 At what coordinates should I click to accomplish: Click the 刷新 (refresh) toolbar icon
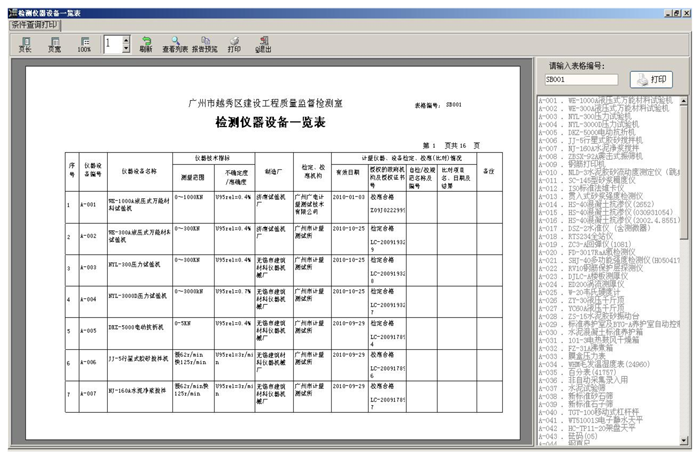pos(146,42)
